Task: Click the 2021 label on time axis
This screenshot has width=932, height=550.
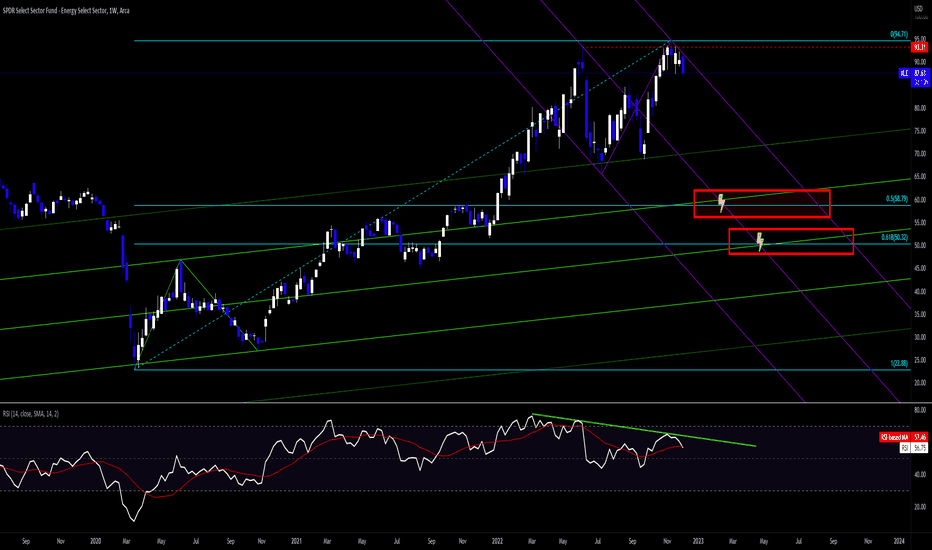Action: pos(297,541)
